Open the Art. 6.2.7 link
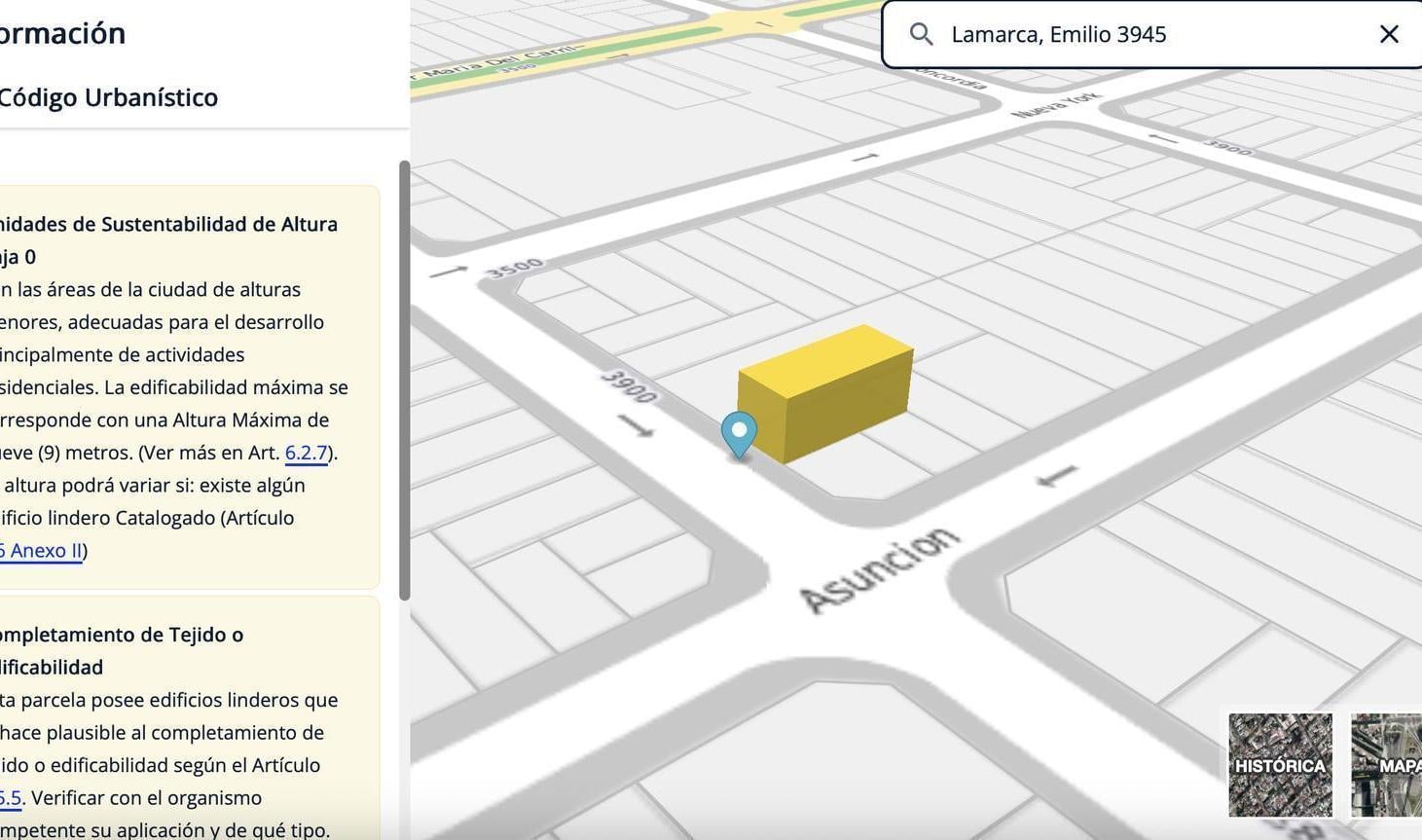Image resolution: width=1422 pixels, height=840 pixels. (x=306, y=453)
